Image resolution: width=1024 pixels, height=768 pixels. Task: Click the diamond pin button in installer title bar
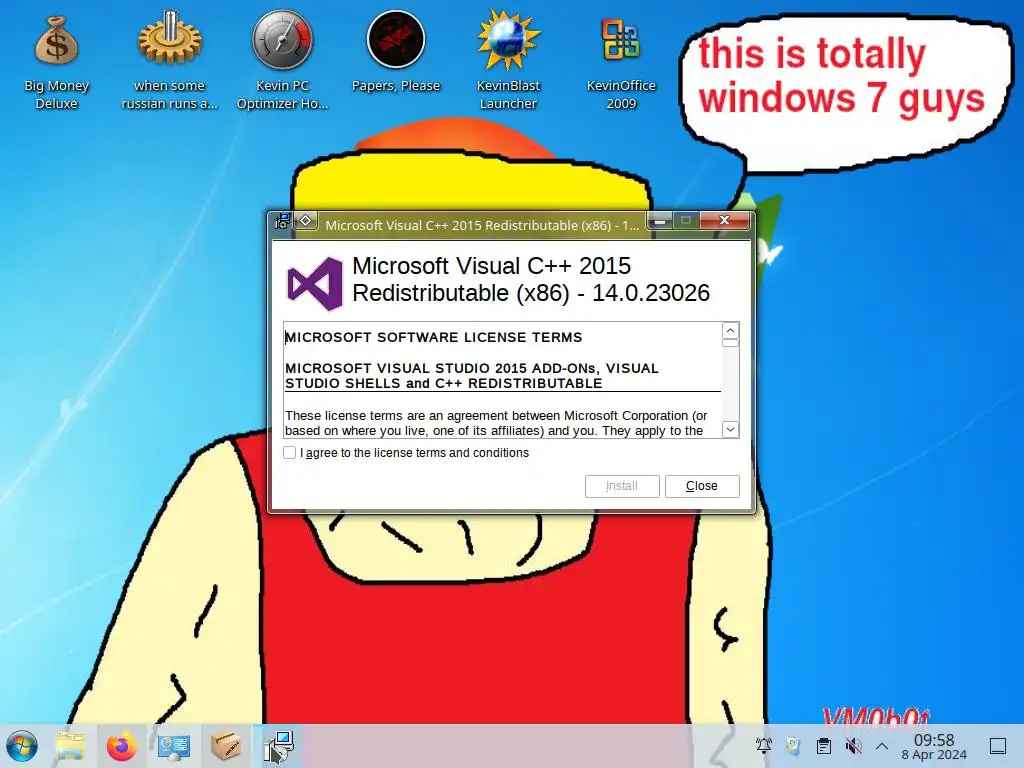[305, 221]
